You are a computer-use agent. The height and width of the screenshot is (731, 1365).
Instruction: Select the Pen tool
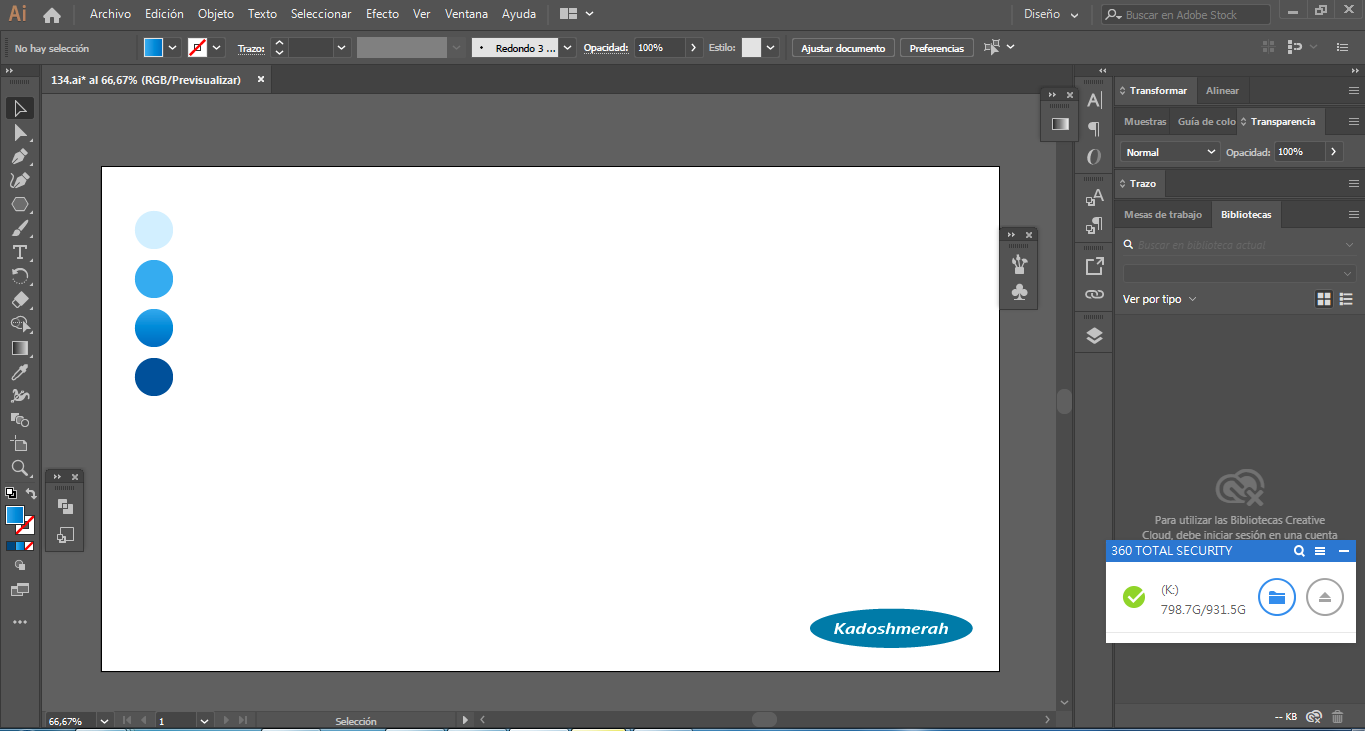click(x=19, y=156)
